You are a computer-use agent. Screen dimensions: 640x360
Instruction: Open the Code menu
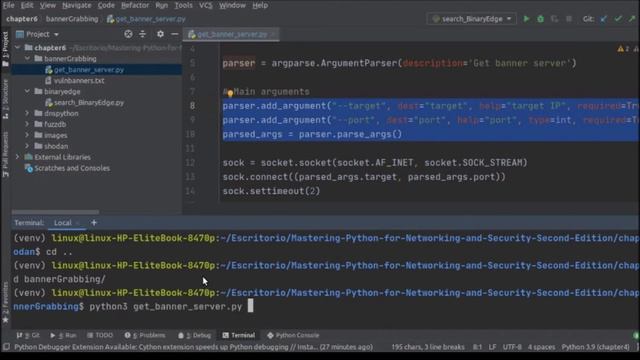pos(106,5)
